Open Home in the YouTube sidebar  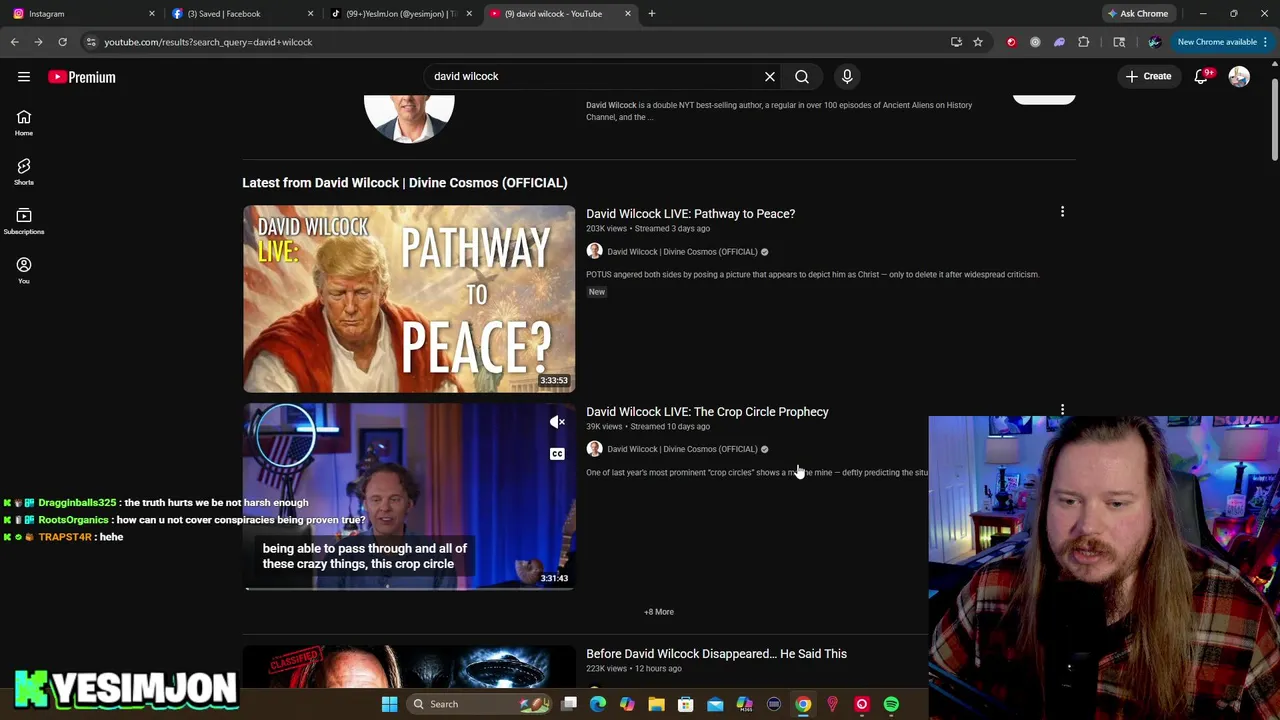[24, 123]
